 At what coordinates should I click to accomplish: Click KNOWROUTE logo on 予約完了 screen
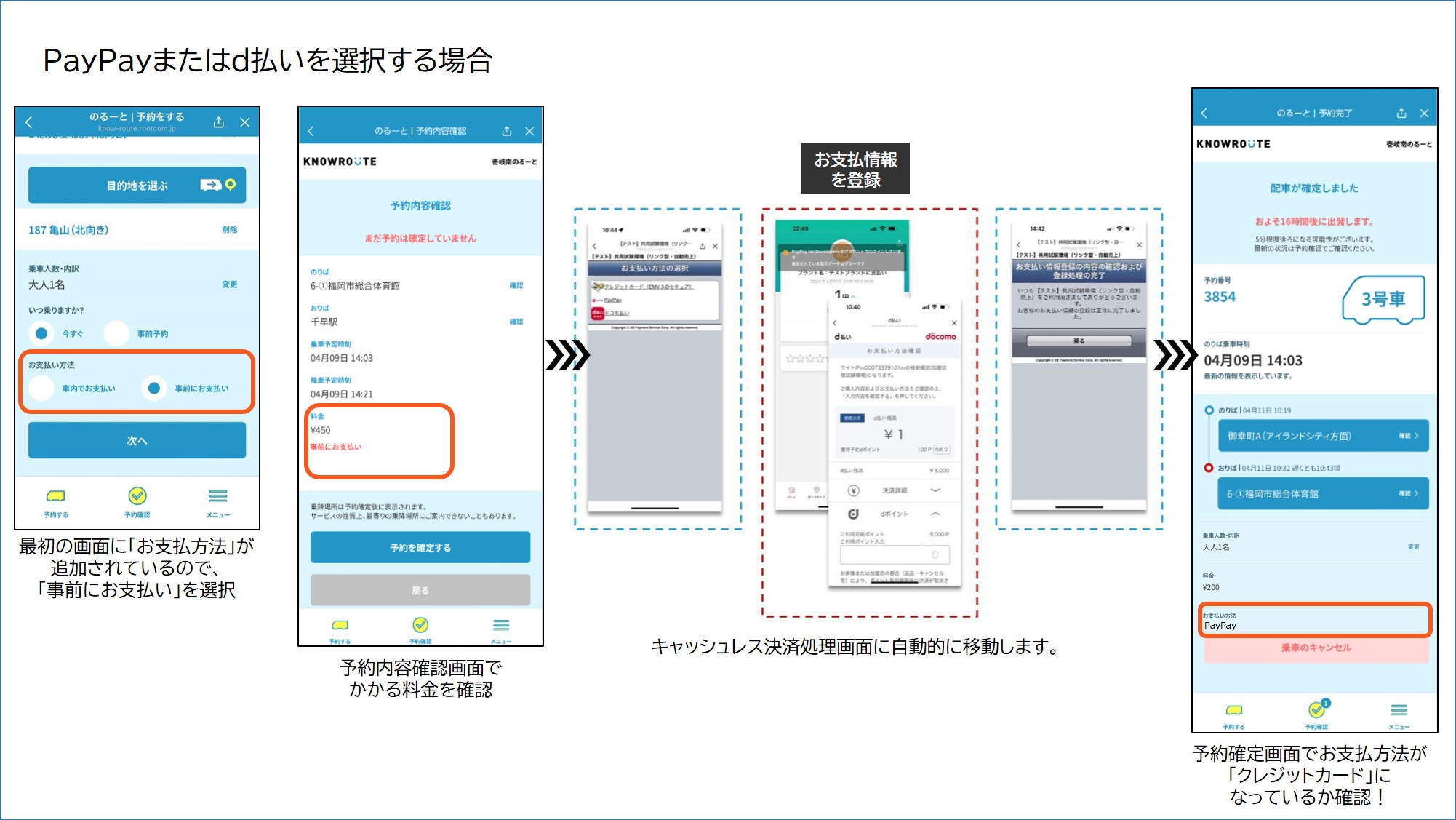pyautogui.click(x=1233, y=144)
